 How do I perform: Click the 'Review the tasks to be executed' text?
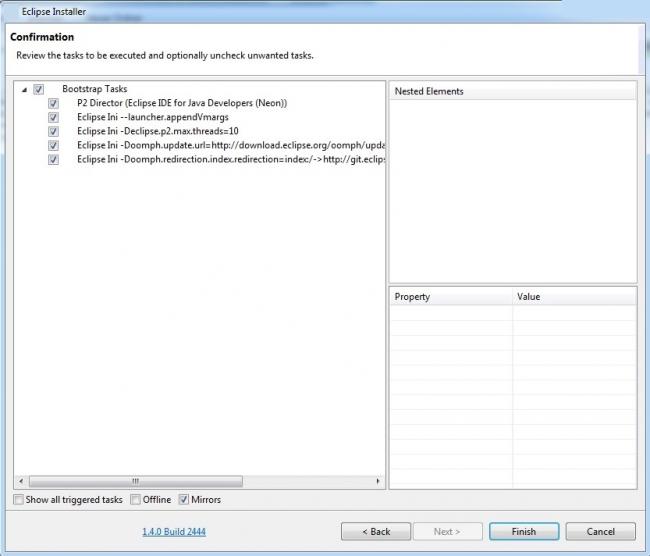(165, 56)
